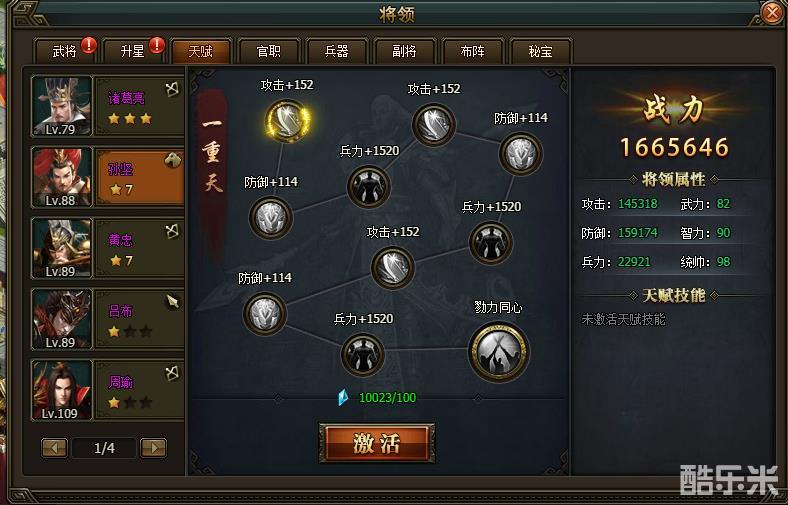Click the weapon type icon beside 诸葛亮
Screen dimensions: 788x505
click(x=172, y=89)
